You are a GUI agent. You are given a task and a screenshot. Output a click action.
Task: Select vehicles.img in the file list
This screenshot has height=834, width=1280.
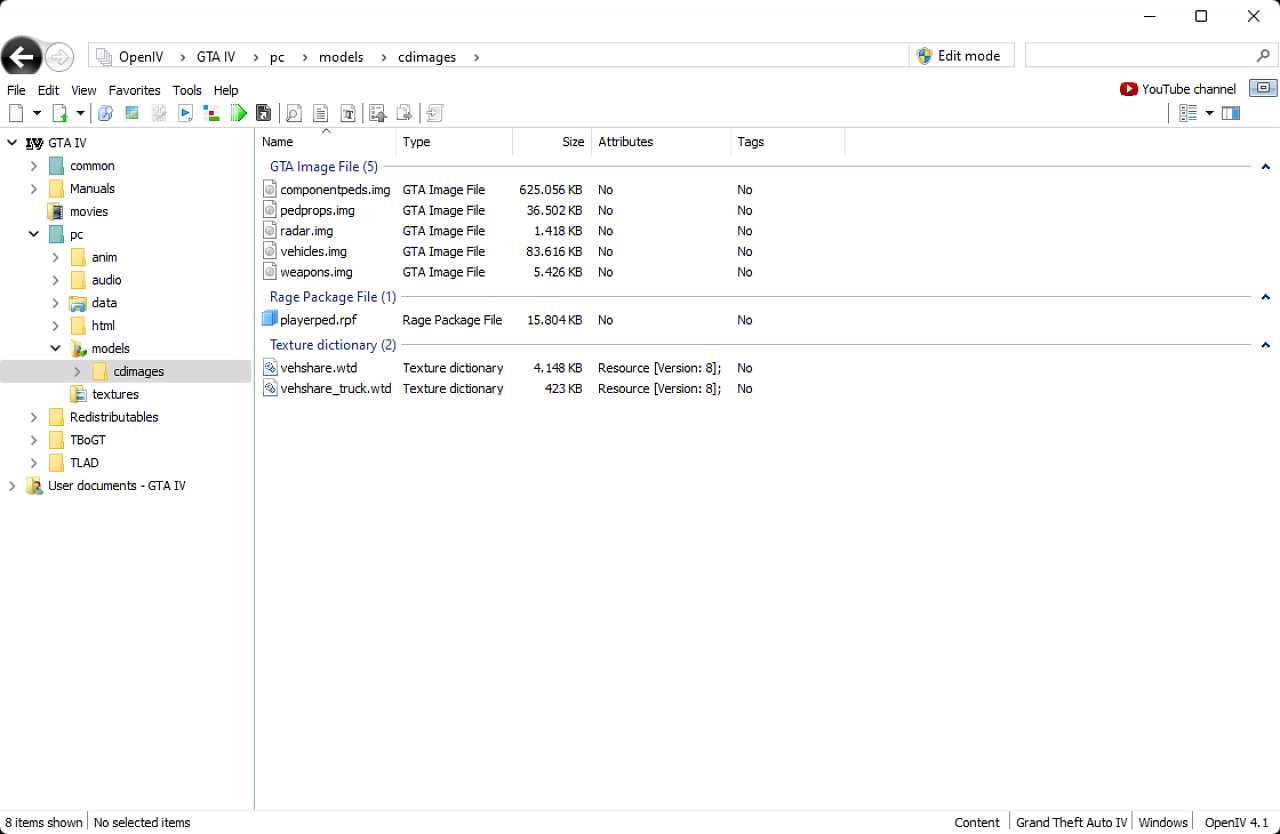(x=314, y=251)
